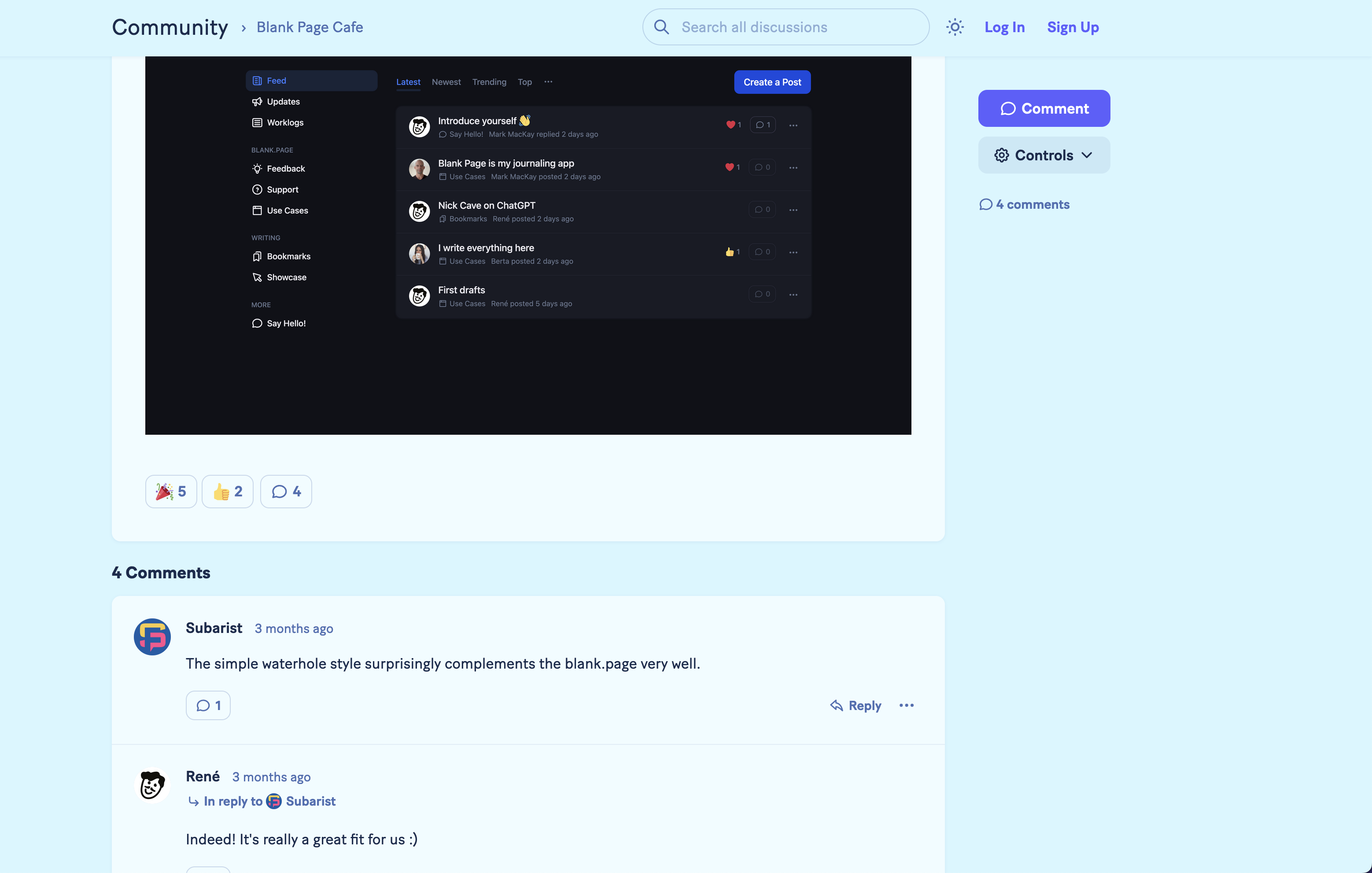Image resolution: width=1372 pixels, height=873 pixels.
Task: React with the party popper emoji
Action: tap(171, 491)
